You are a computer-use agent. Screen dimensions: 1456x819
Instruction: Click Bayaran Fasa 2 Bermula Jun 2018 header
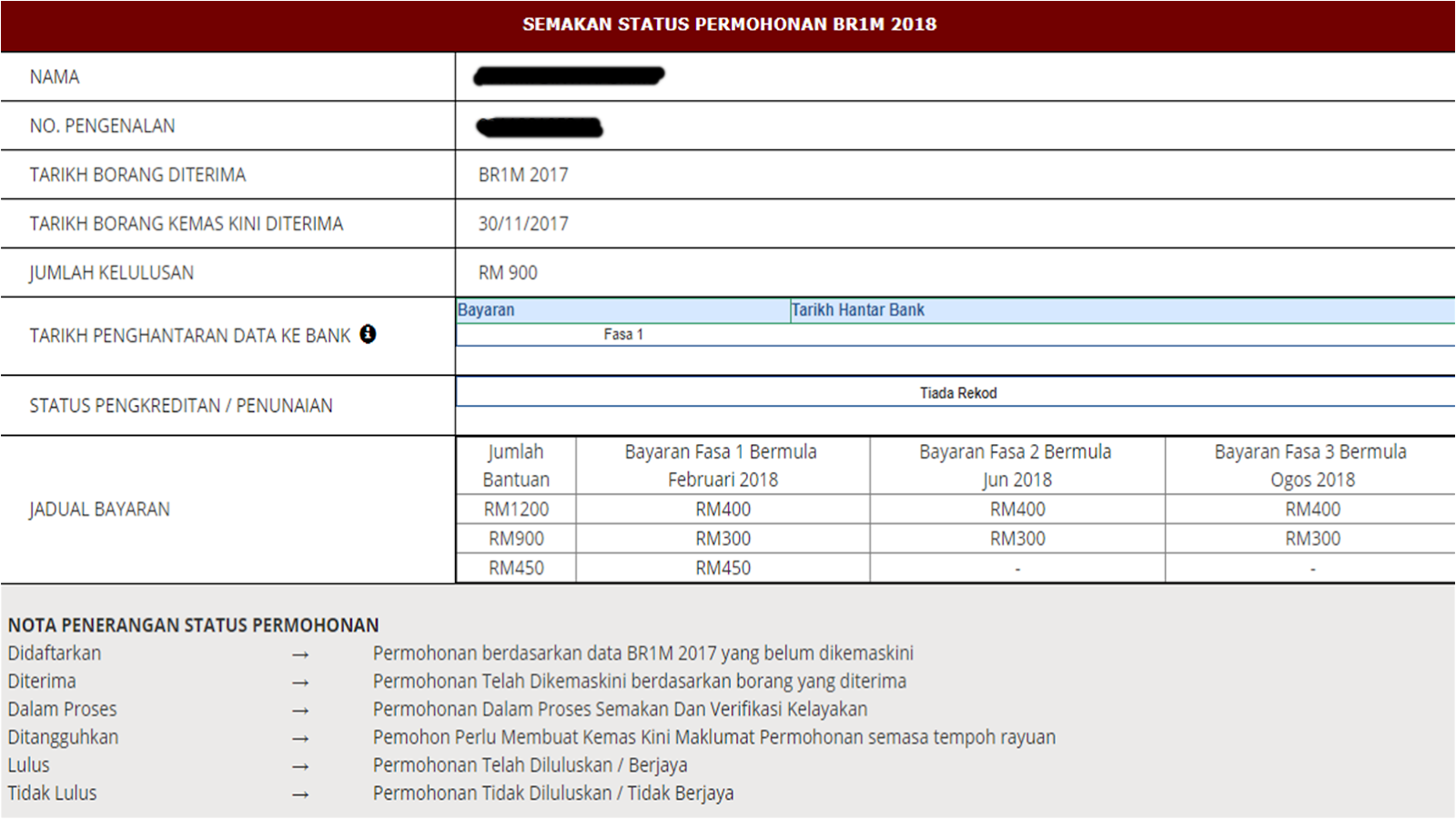coord(1016,466)
